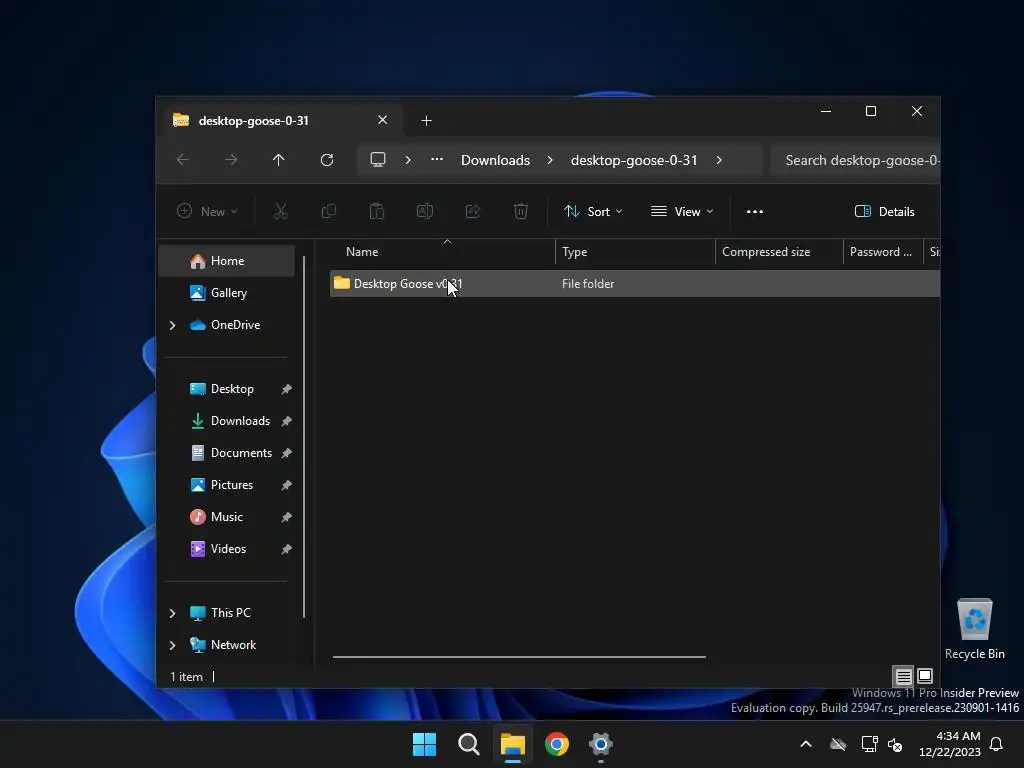
Task: Click the Share icon in toolbar
Action: coord(473,211)
